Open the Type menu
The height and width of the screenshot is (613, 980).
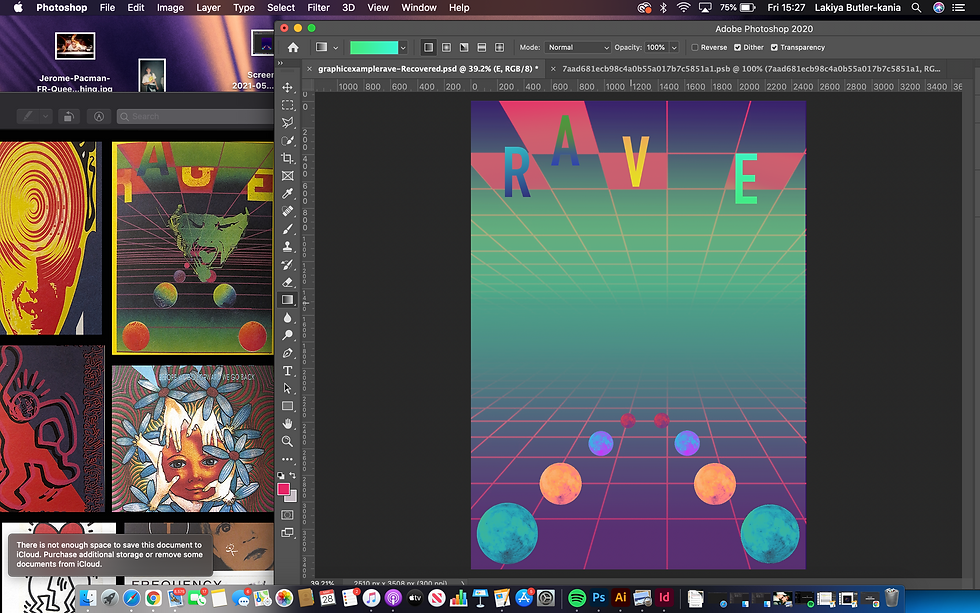click(244, 7)
